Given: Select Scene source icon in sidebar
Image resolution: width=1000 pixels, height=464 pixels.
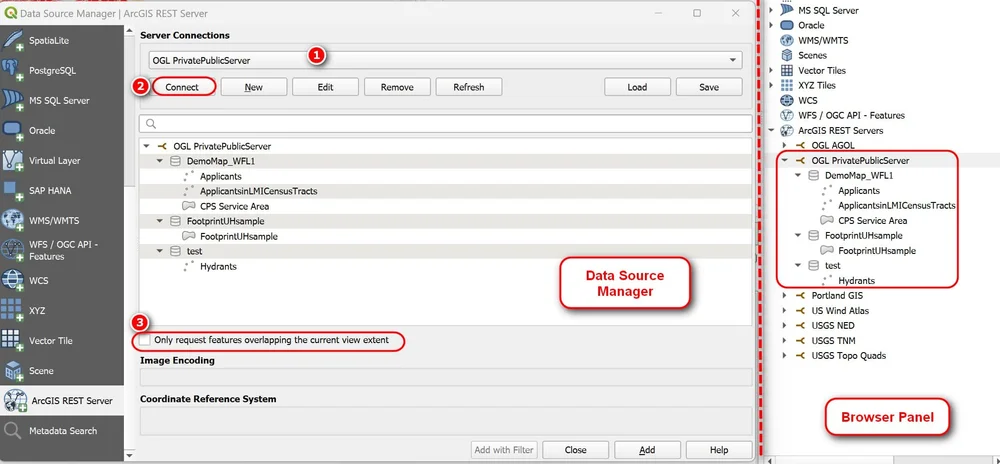Looking at the screenshot, I should point(13,370).
